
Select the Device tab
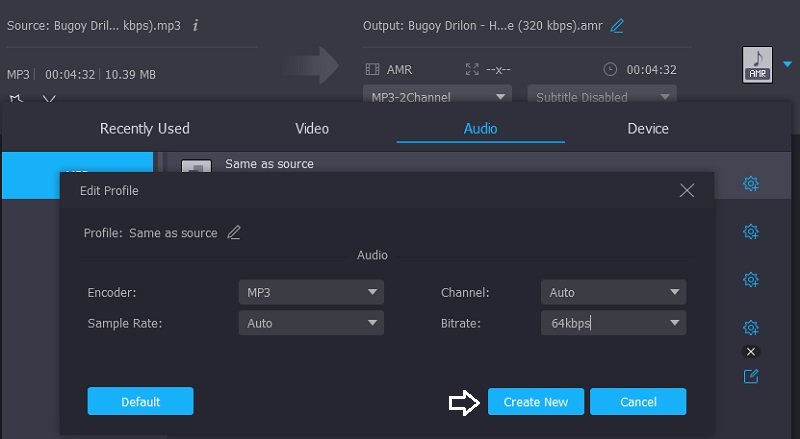click(x=648, y=128)
